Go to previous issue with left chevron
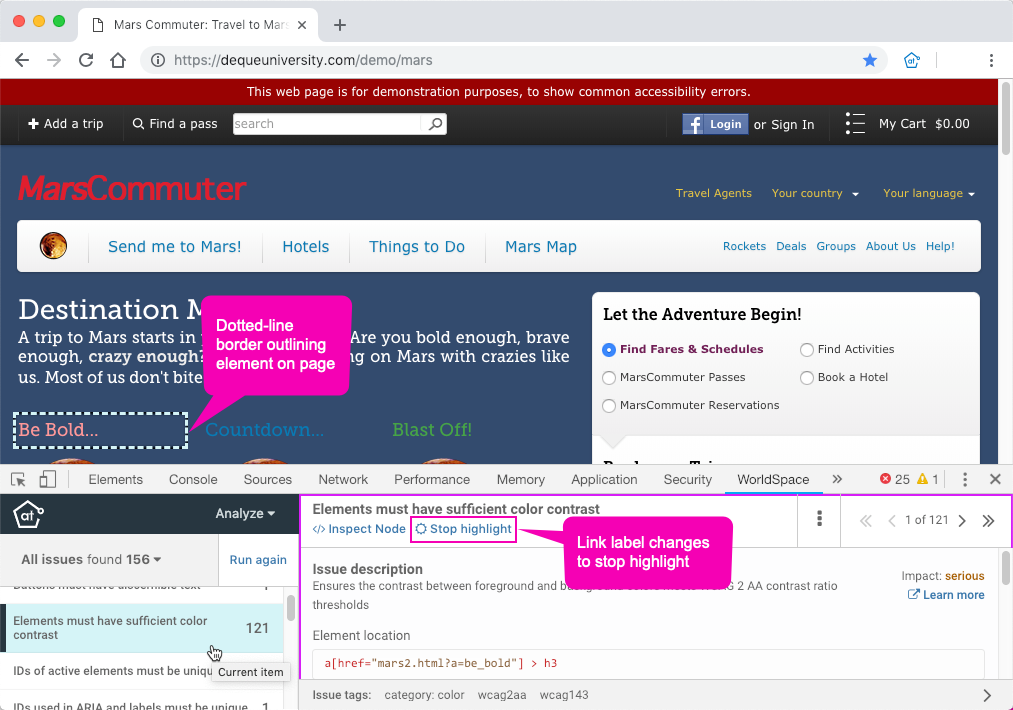1013x710 pixels. 892,521
